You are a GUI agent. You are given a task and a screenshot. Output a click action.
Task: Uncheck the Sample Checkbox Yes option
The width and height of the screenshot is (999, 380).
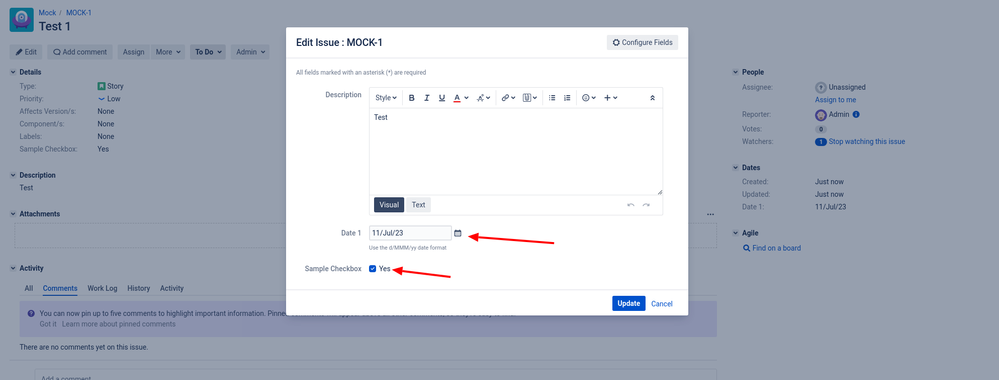pyautogui.click(x=373, y=269)
